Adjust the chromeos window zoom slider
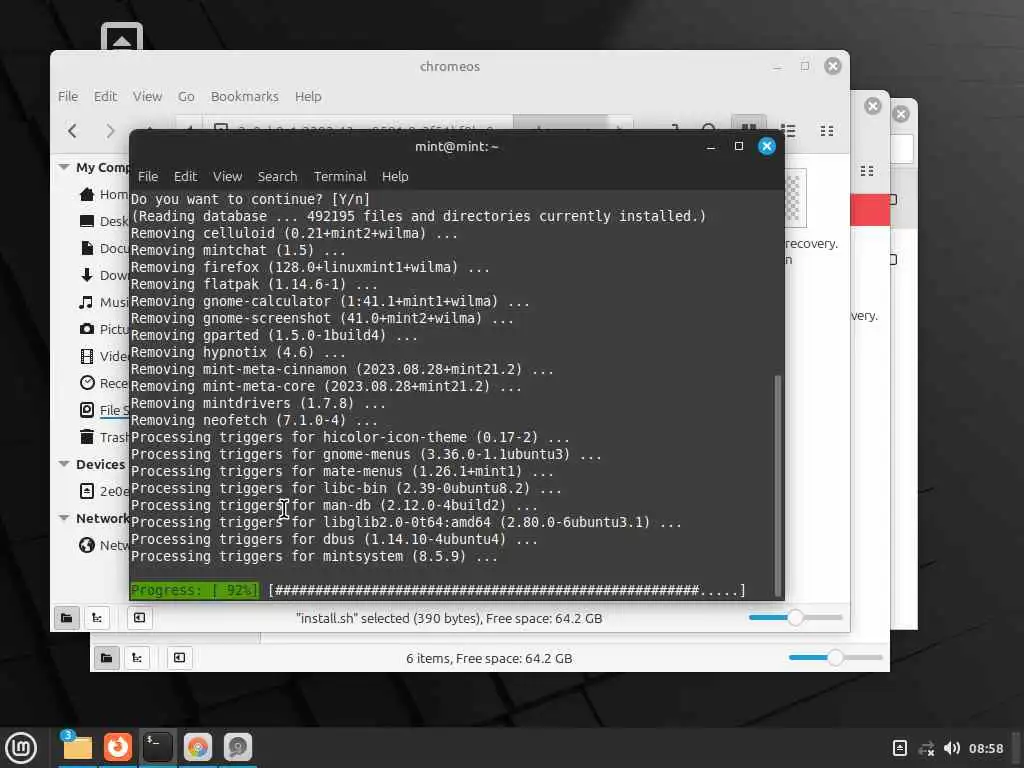 pos(795,618)
